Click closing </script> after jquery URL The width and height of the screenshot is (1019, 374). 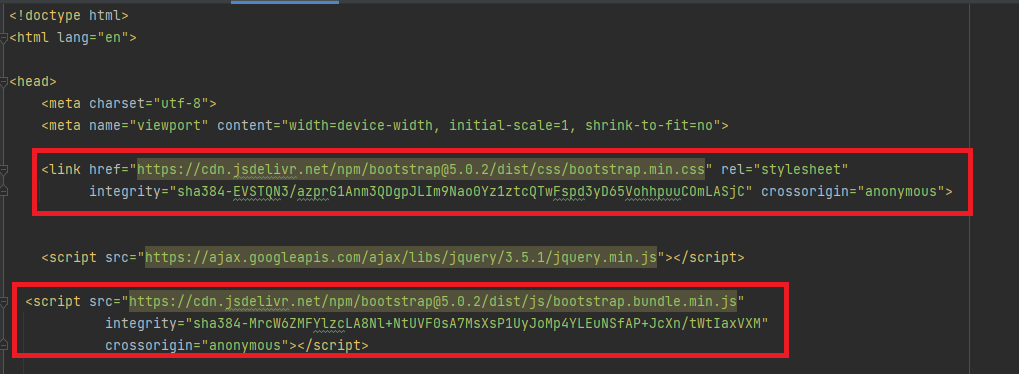pyautogui.click(x=709, y=258)
